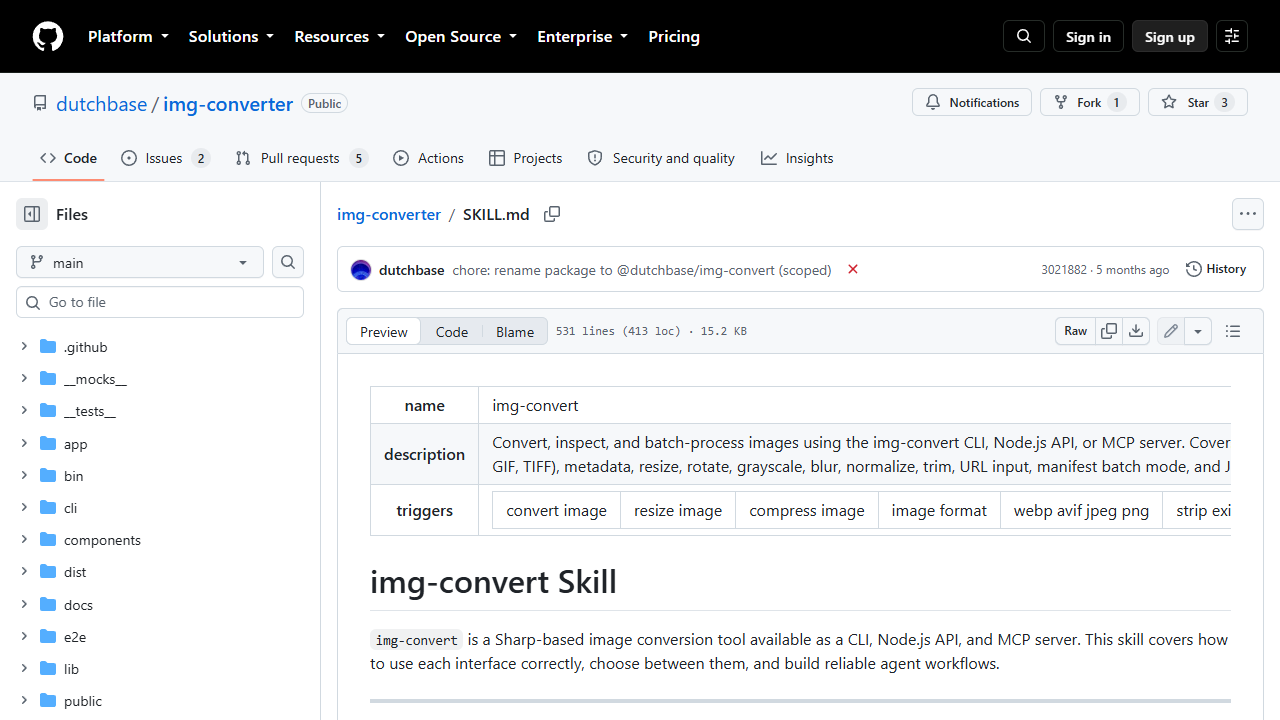Open commit message rename package link
This screenshot has width=1280, height=720.
pyautogui.click(x=642, y=270)
